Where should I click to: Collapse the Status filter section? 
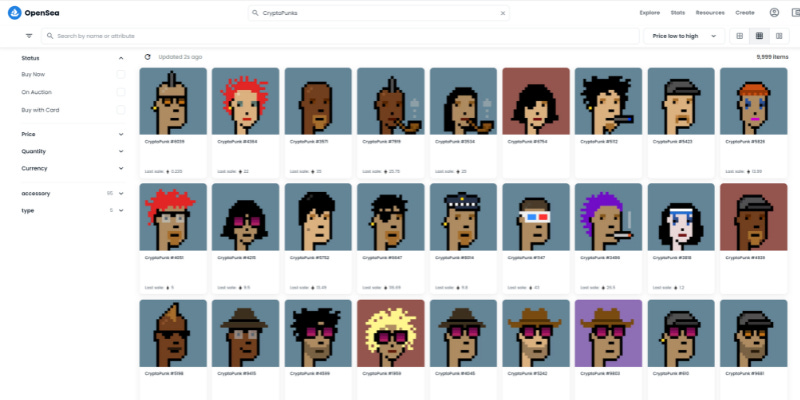point(121,58)
